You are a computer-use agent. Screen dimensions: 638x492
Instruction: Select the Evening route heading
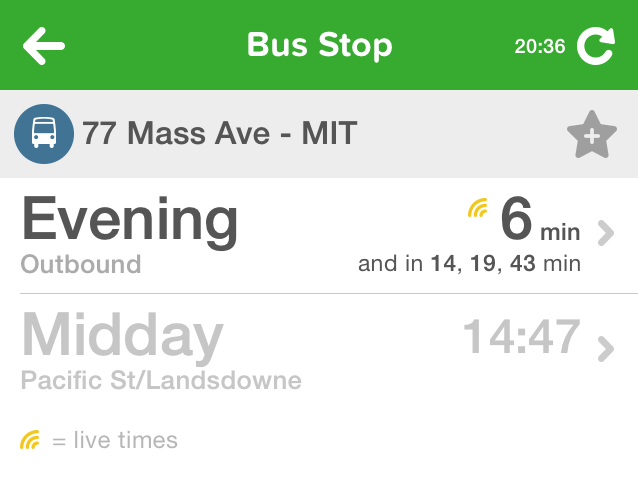(130, 220)
